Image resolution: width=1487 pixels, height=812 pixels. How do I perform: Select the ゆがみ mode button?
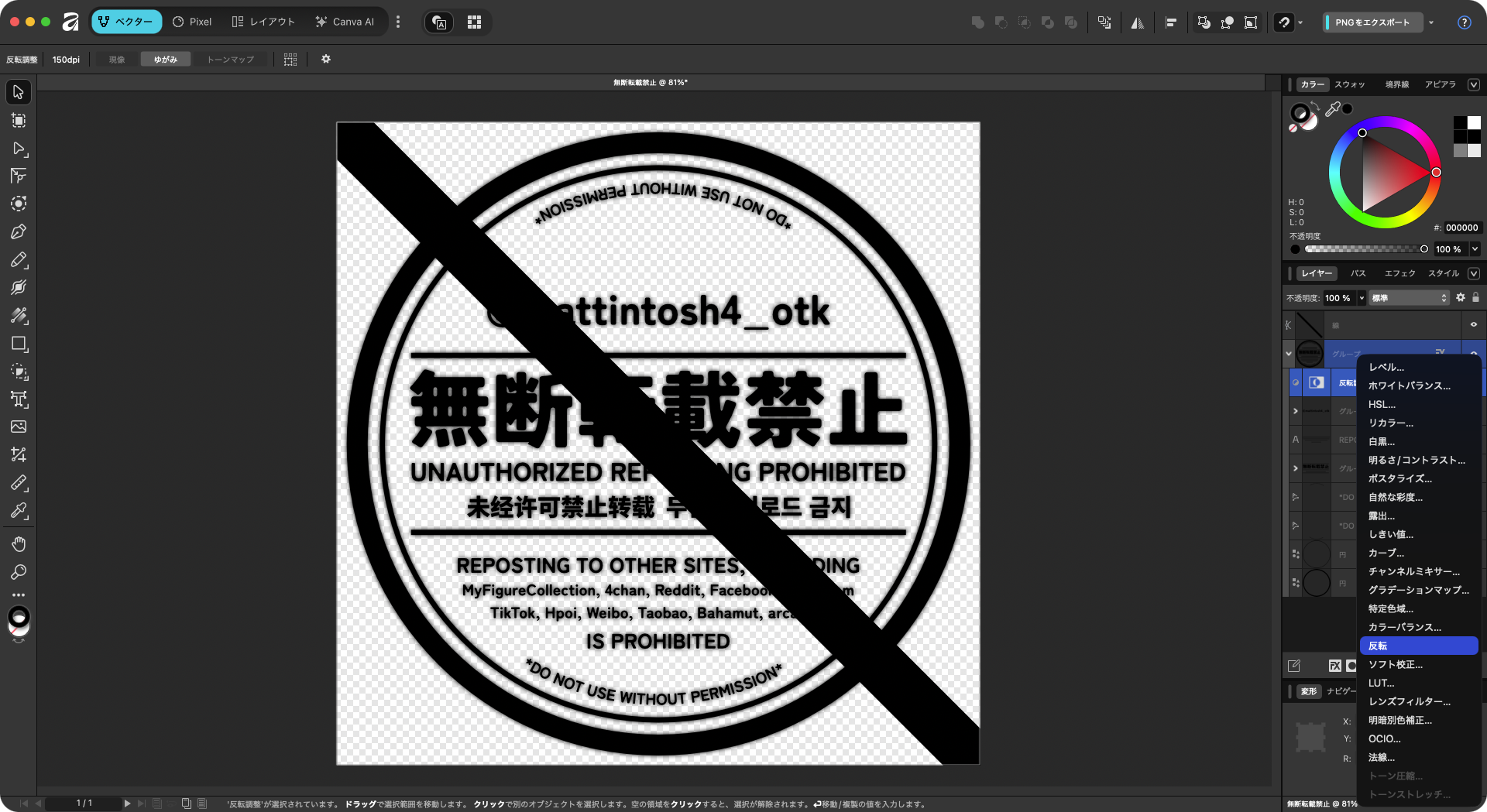pyautogui.click(x=166, y=60)
